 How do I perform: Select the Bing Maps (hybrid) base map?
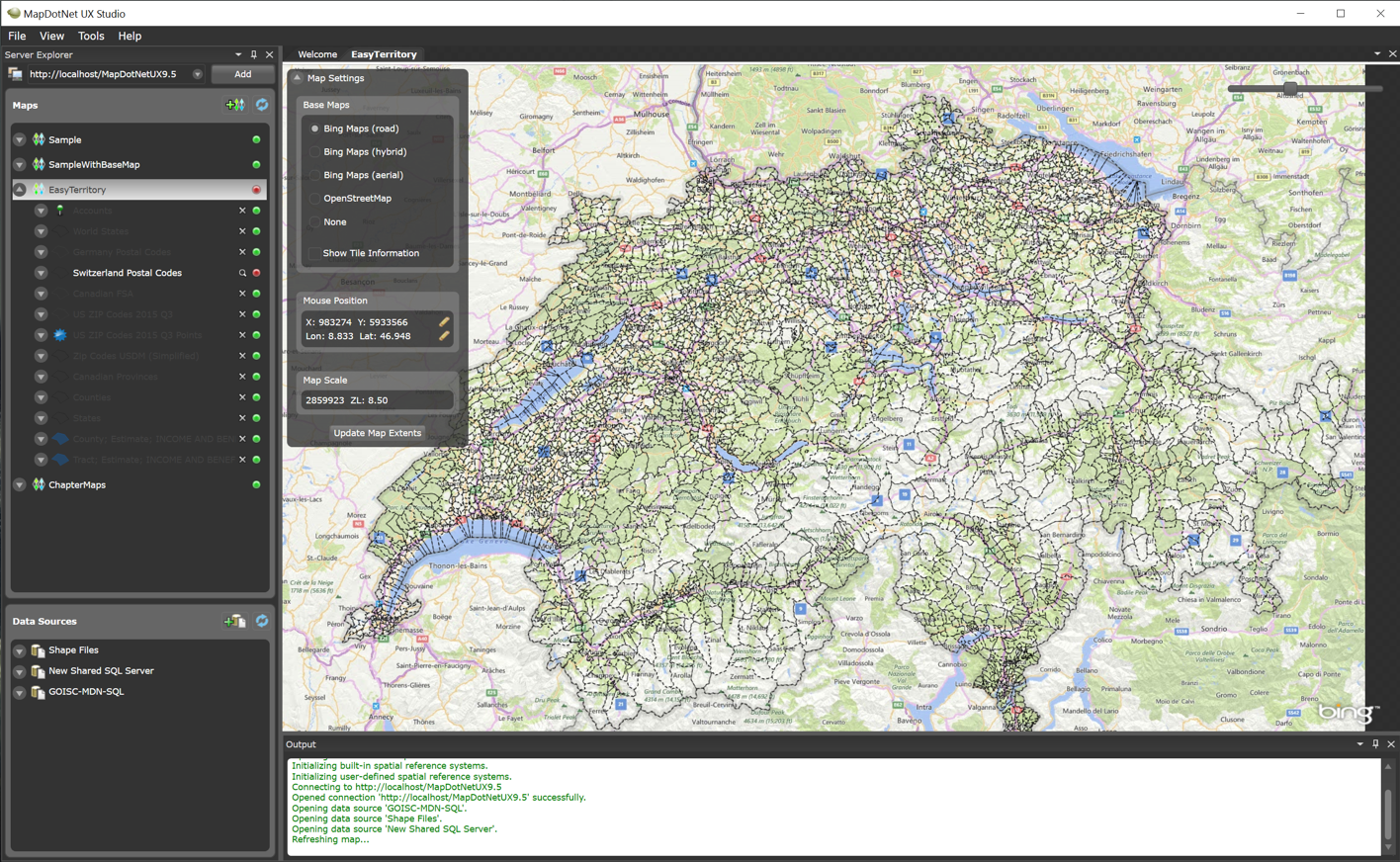315,152
